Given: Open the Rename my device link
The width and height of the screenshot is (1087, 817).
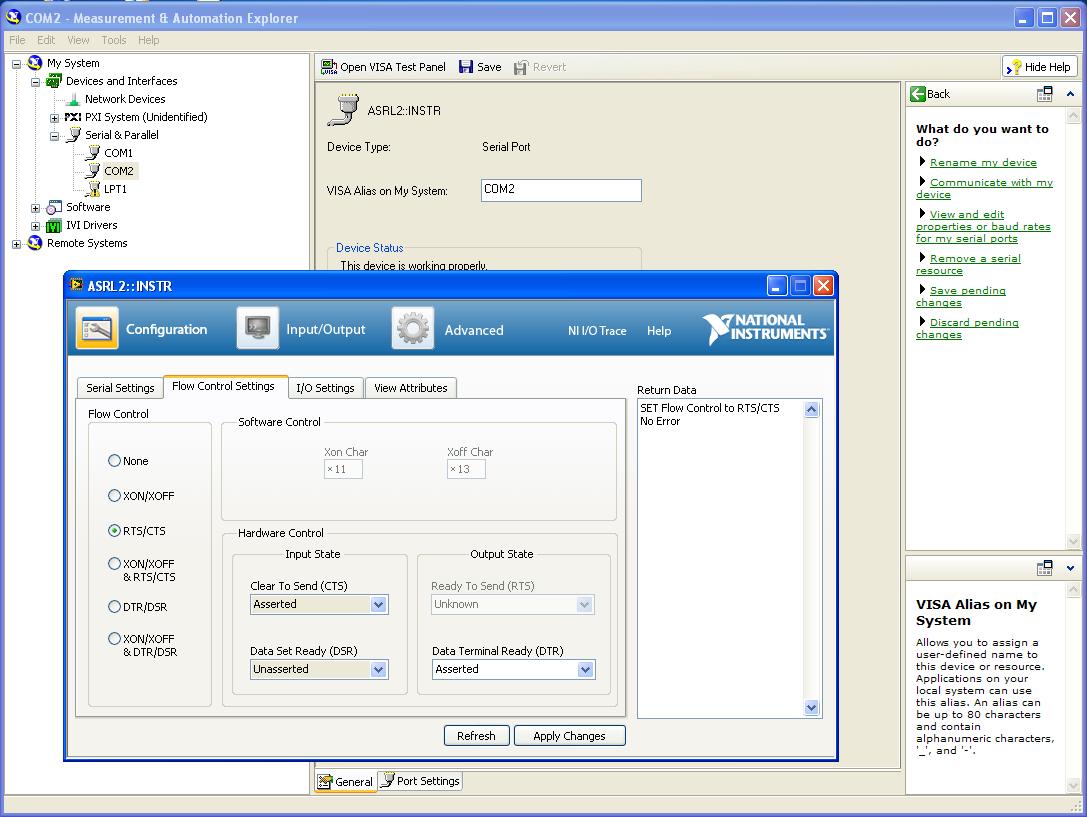Looking at the screenshot, I should coord(983,162).
